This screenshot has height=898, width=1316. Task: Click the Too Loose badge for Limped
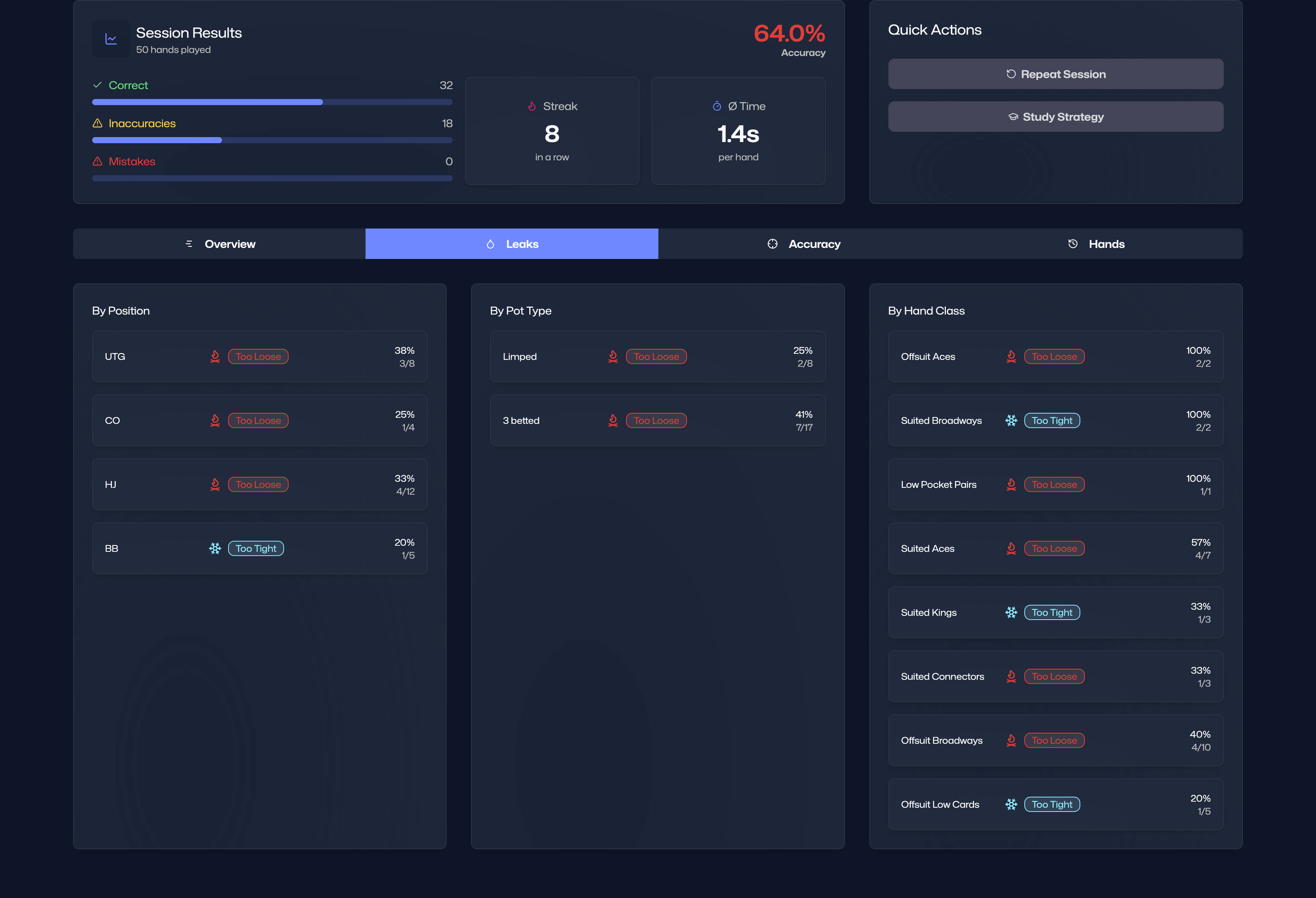(x=656, y=357)
